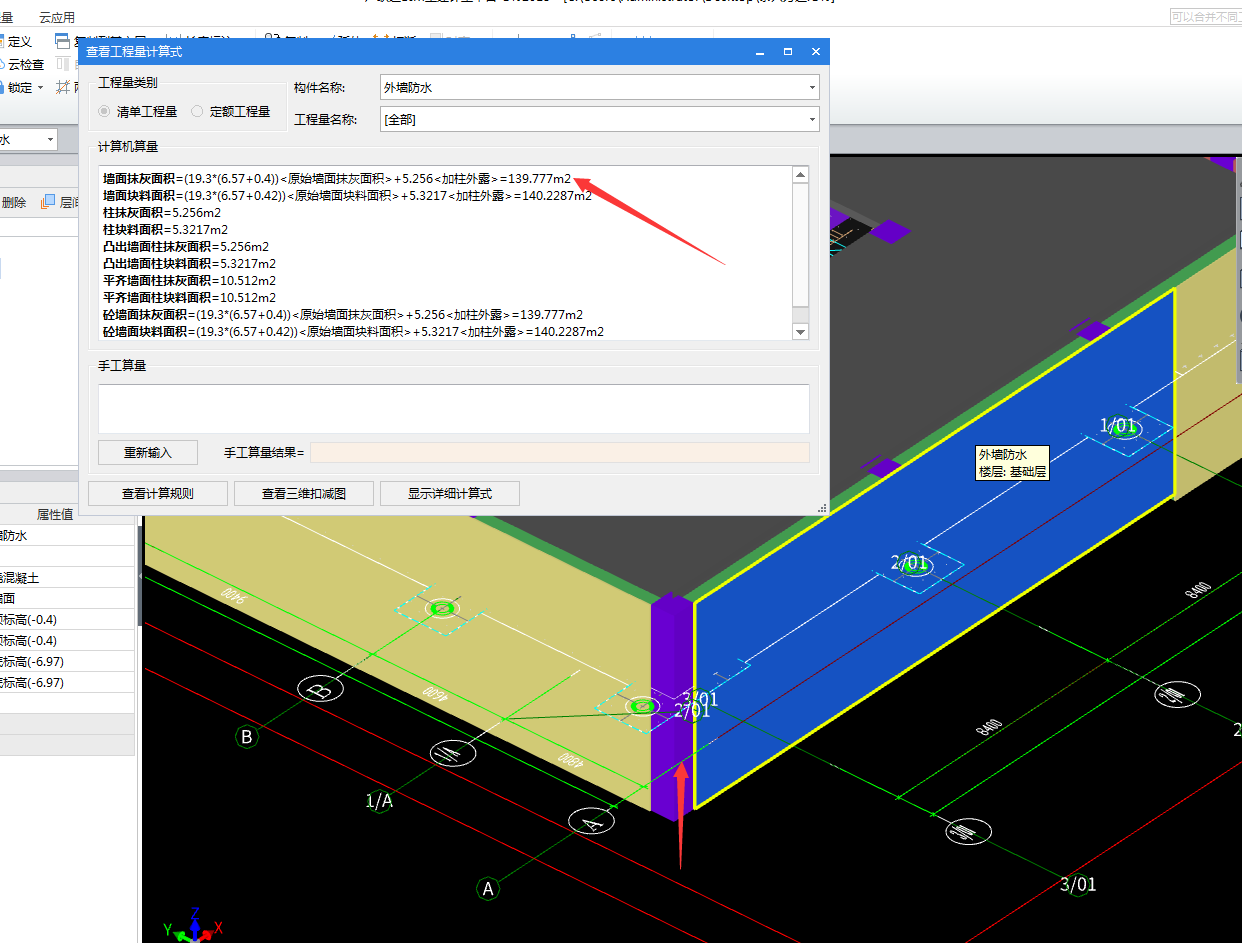Click the 查看三维扣减图 button
Screen dimensions: 1242x943
[304, 493]
